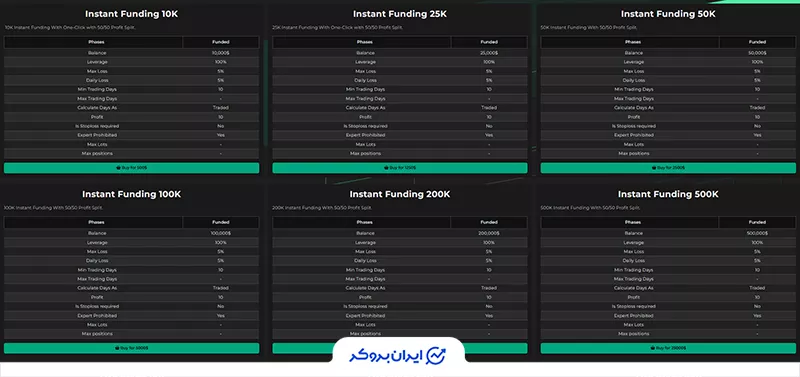Click '200K Instant Funding With 50/50 Profit Split' text
The height and width of the screenshot is (377, 800).
pos(322,208)
